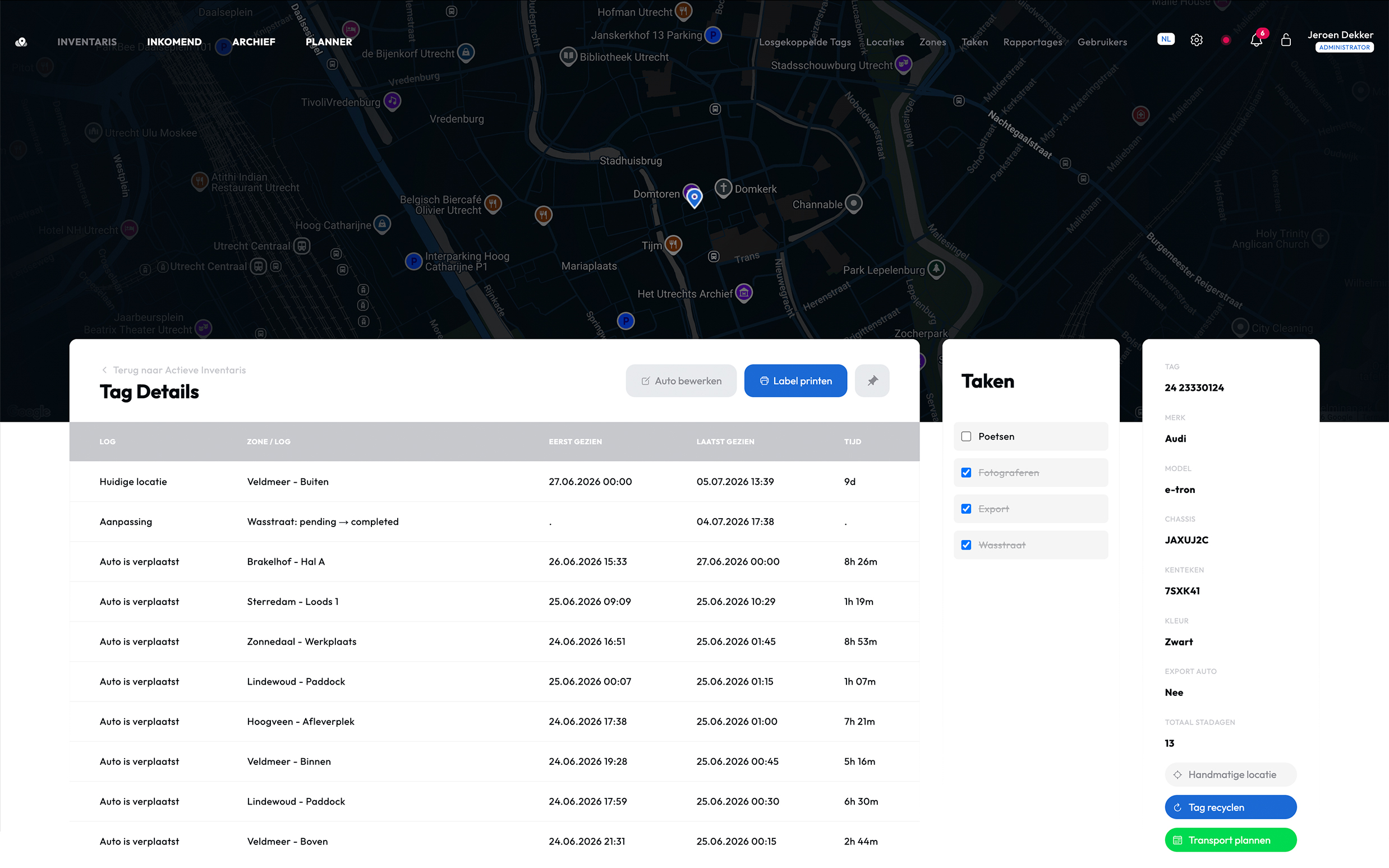Click the blue location marker on map
The height and width of the screenshot is (868, 1389).
coord(694,197)
